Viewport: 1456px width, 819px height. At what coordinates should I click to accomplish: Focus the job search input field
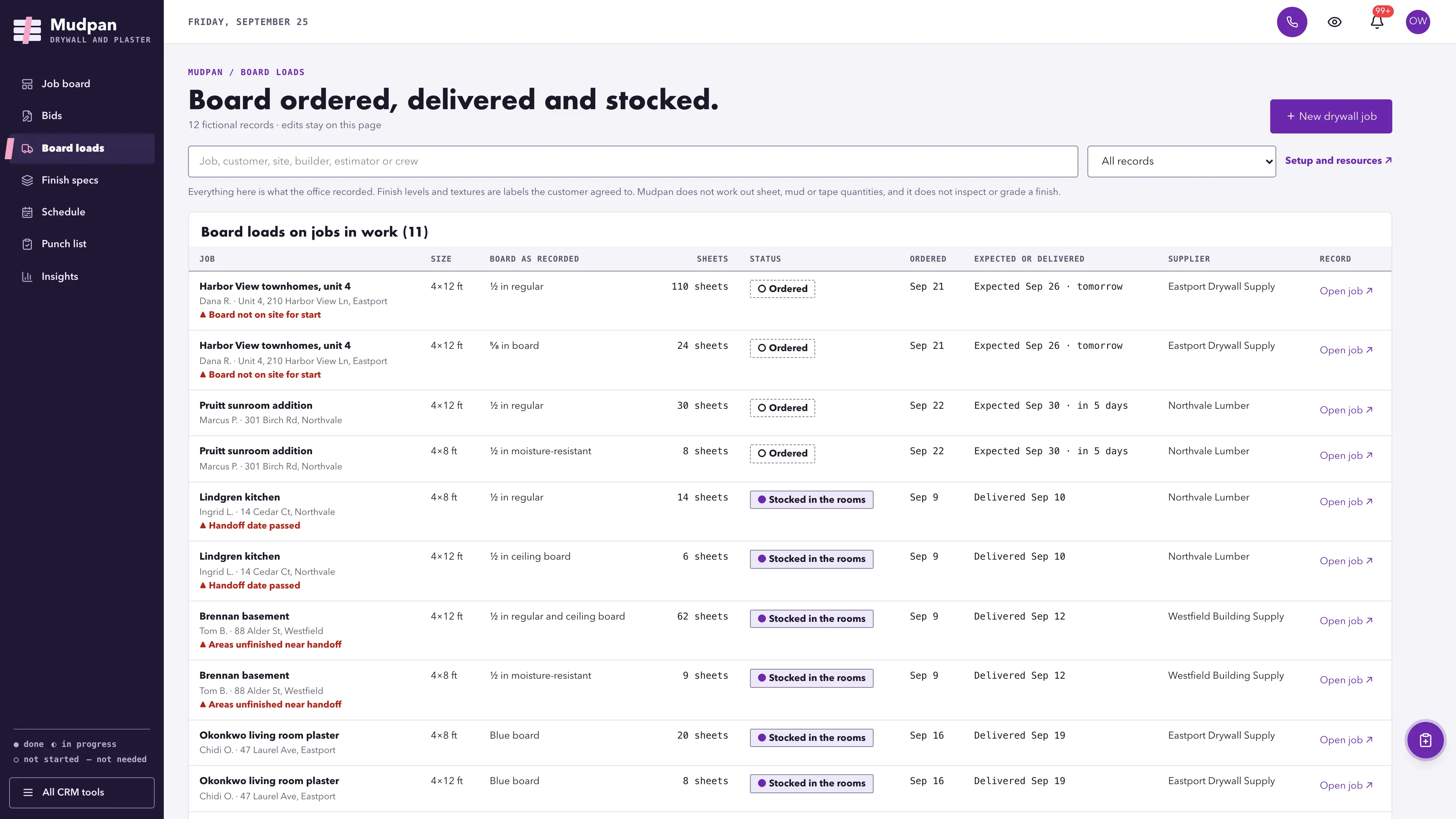click(x=632, y=162)
